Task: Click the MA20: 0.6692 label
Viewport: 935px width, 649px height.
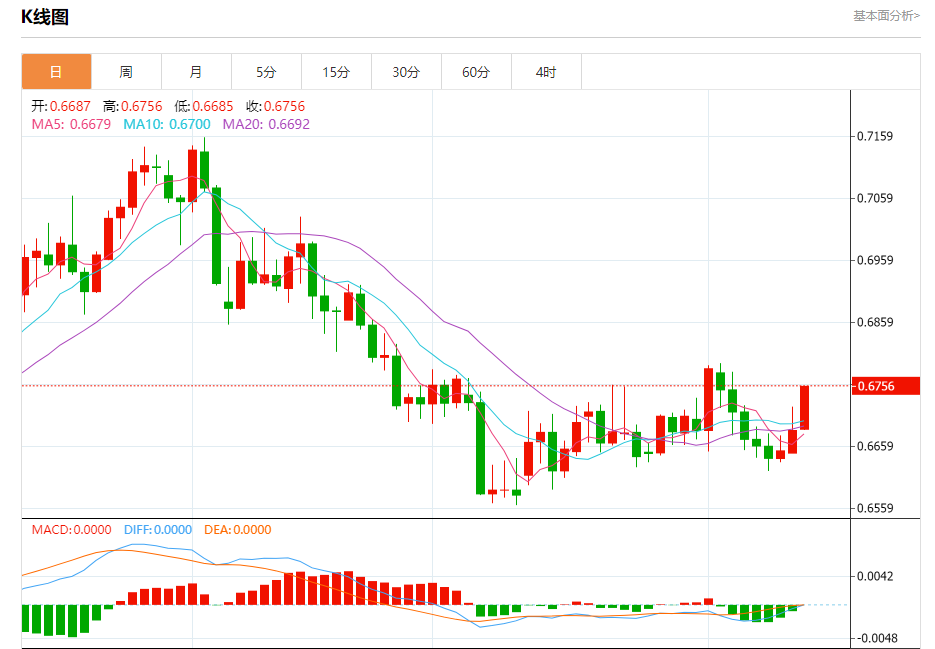Action: [x=266, y=124]
